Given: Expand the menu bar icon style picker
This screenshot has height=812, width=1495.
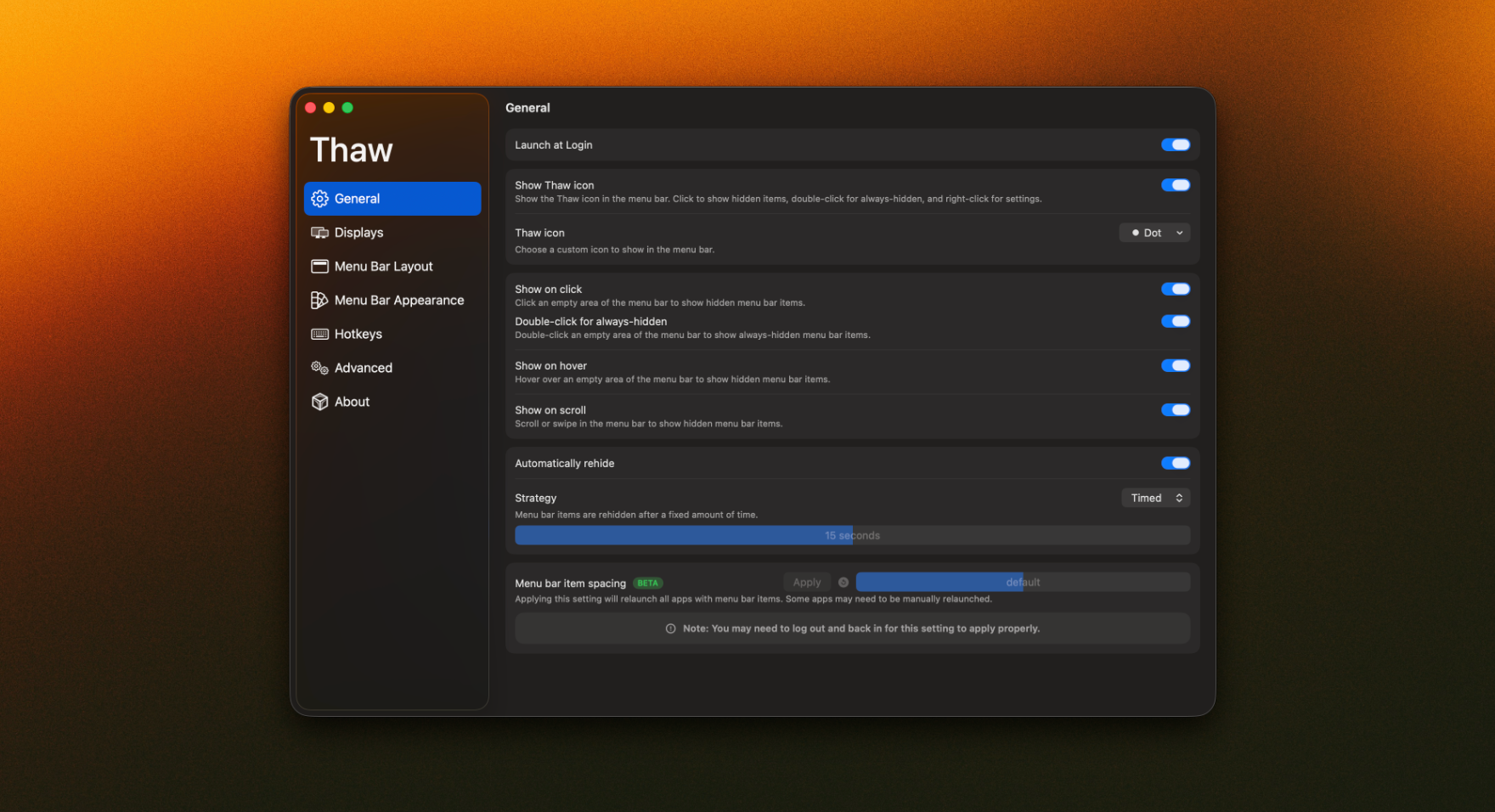Looking at the screenshot, I should click(1154, 232).
